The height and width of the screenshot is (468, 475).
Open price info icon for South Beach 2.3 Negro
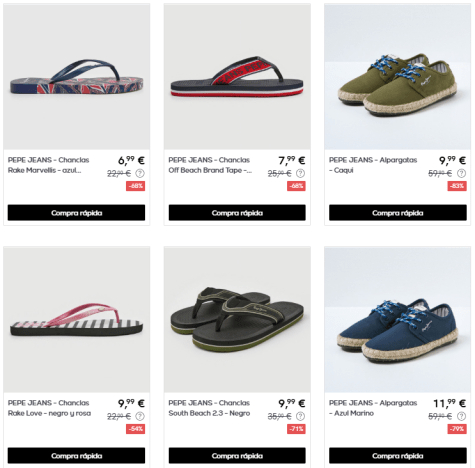pyautogui.click(x=300, y=416)
